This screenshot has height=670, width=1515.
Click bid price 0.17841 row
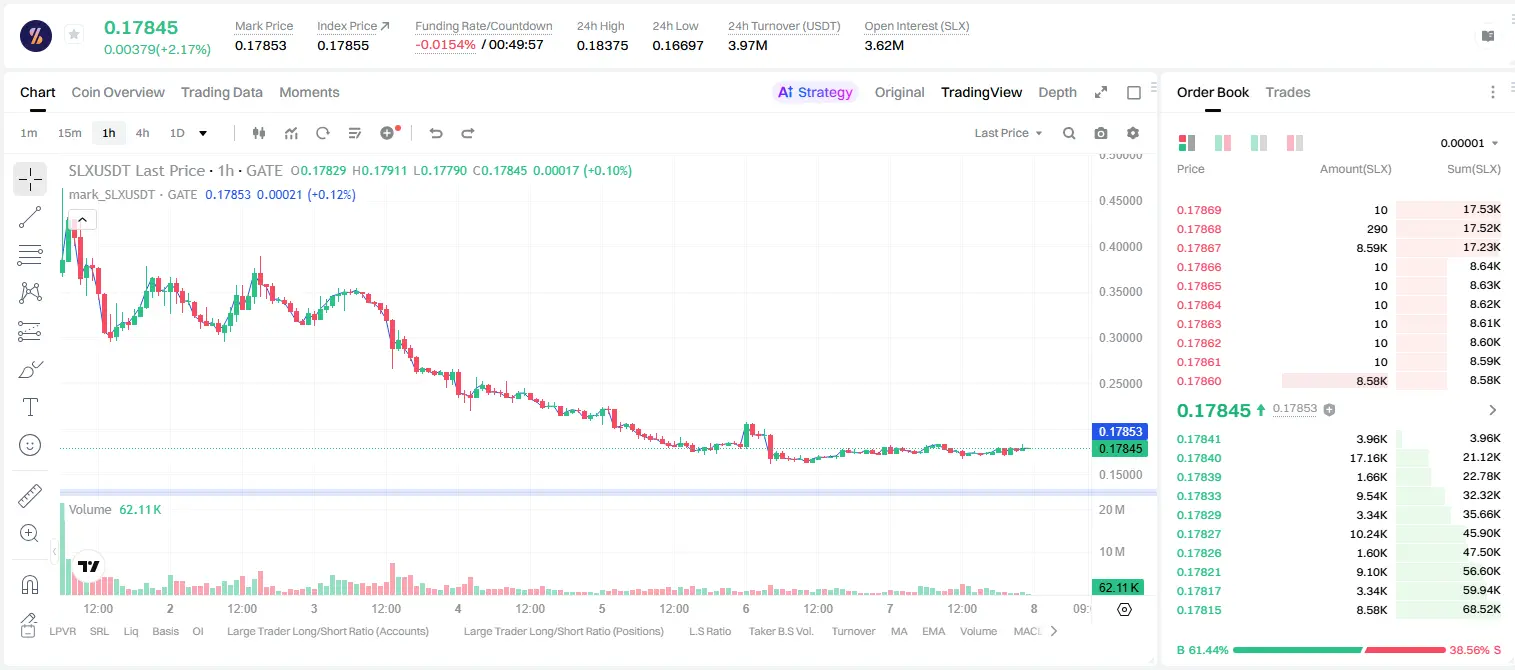pyautogui.click(x=1339, y=439)
